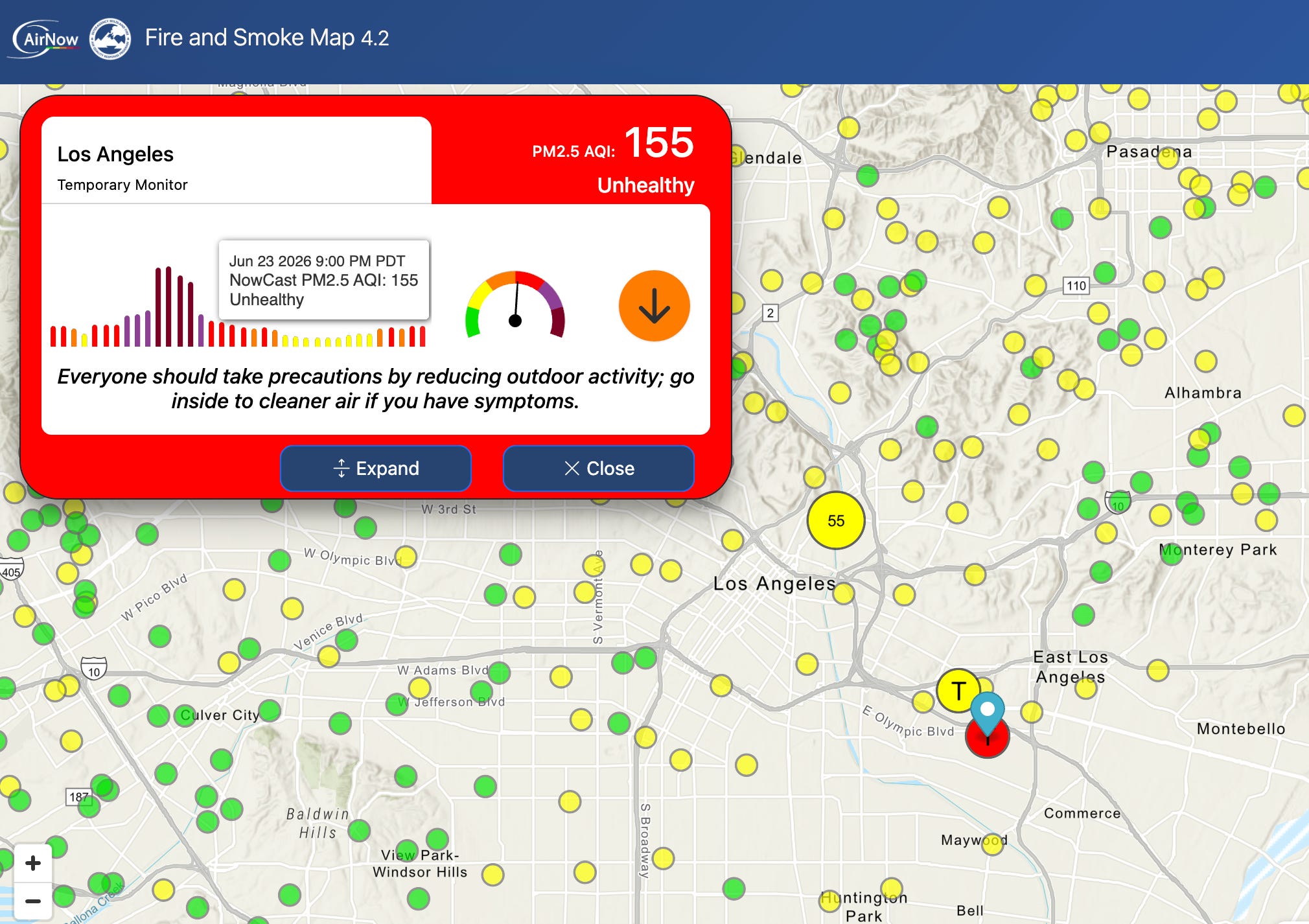Click the large 155 AQI value
The image size is (1309, 924).
(659, 143)
